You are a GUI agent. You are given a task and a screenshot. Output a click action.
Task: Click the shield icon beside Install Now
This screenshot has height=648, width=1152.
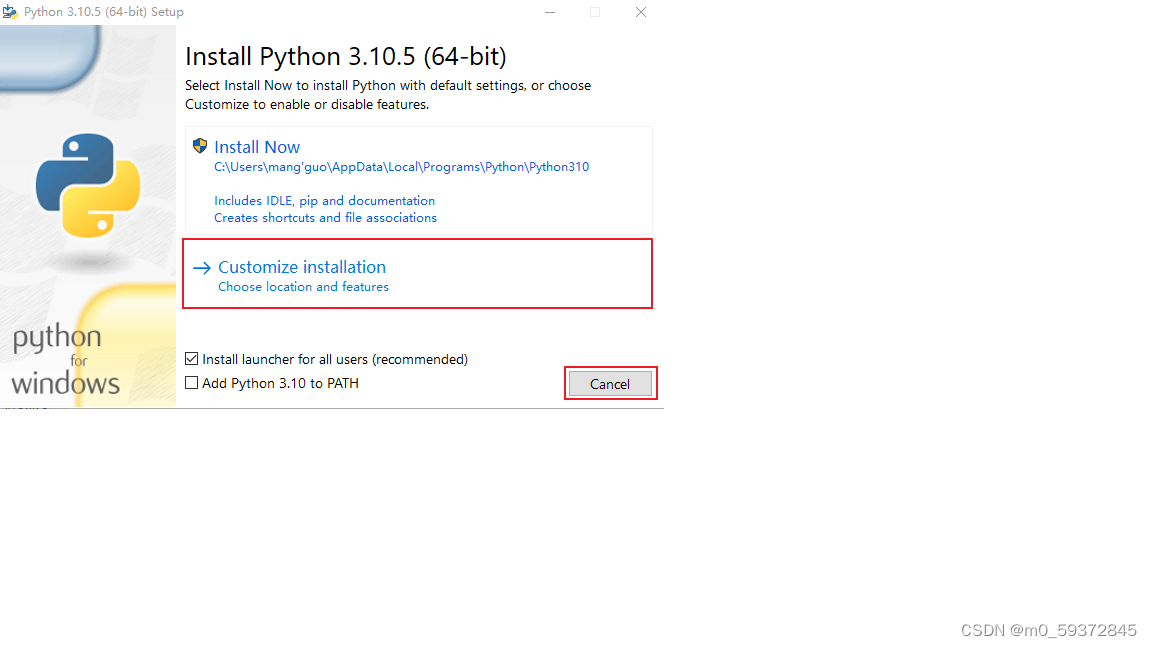tap(200, 145)
